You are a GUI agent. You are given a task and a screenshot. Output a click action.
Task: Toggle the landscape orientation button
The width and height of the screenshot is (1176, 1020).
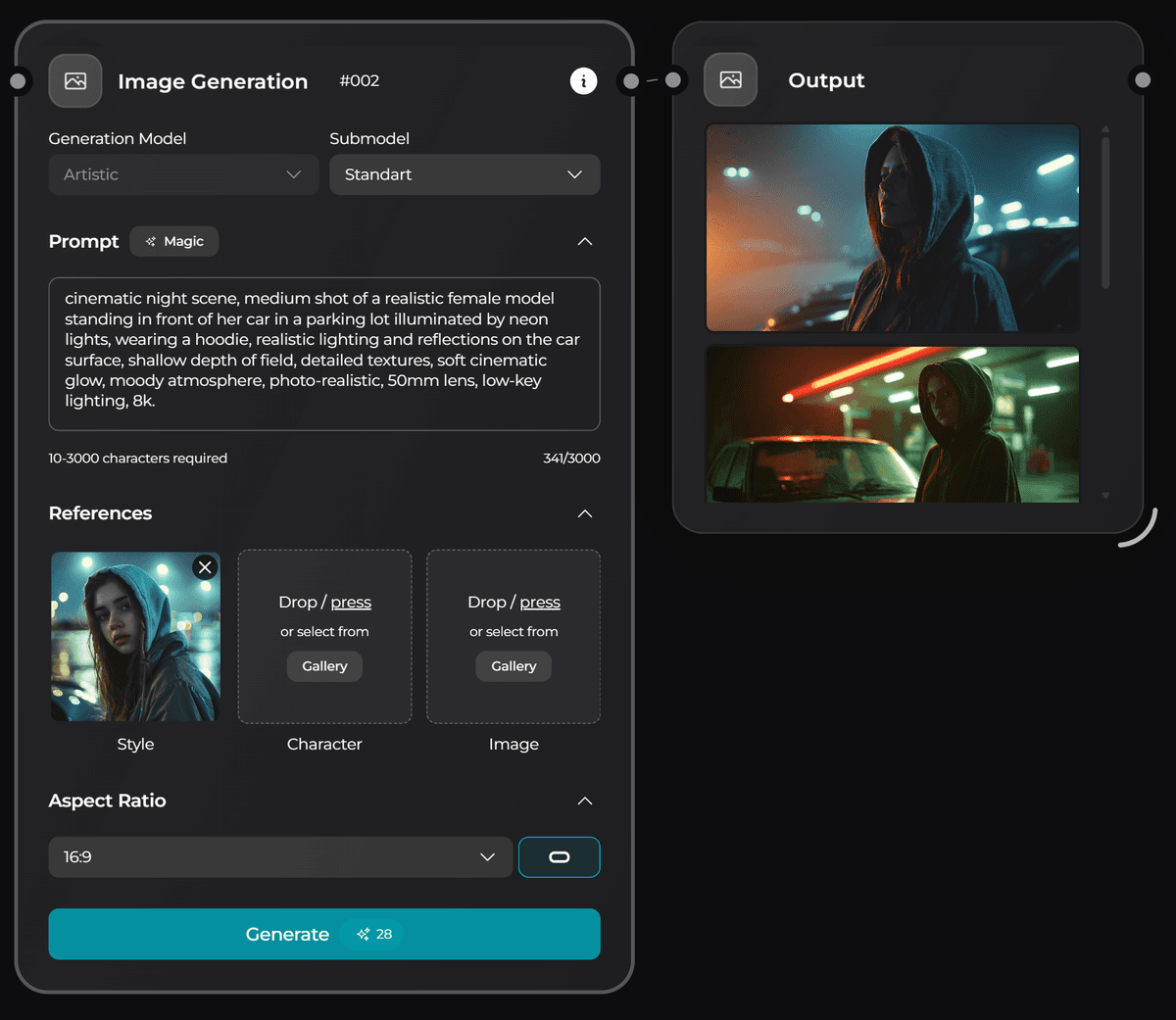coord(559,857)
